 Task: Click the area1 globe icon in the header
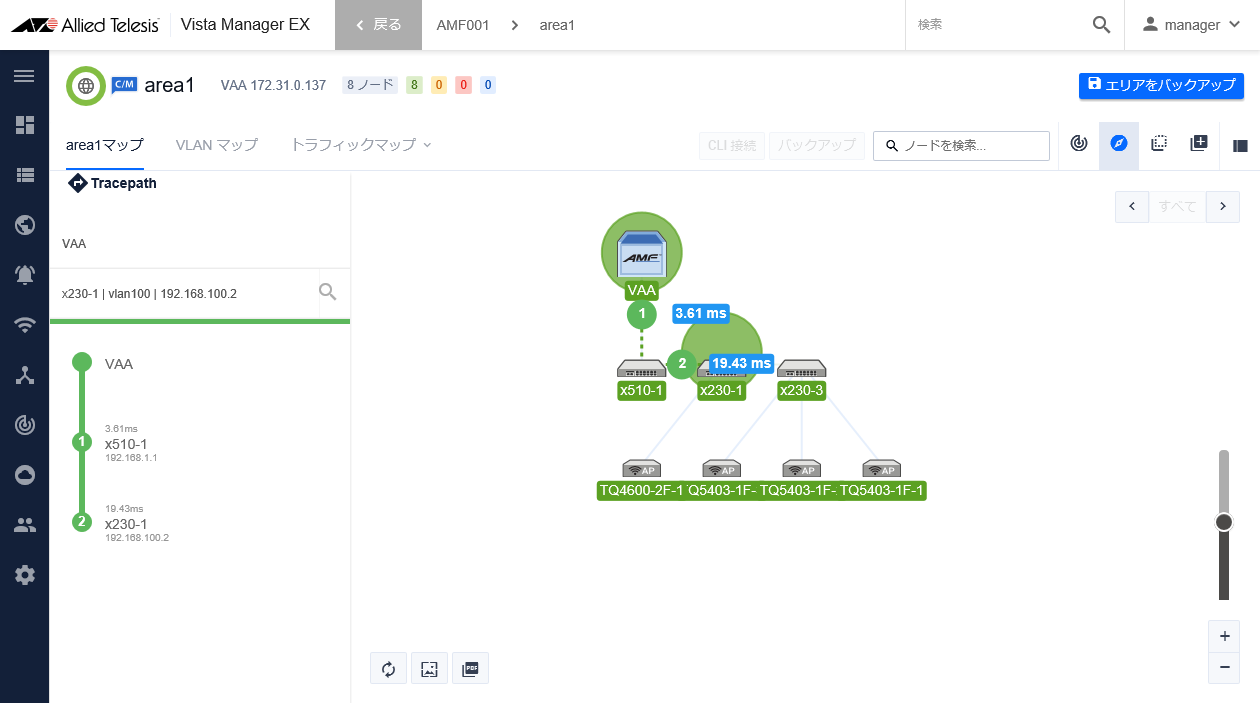tap(86, 86)
